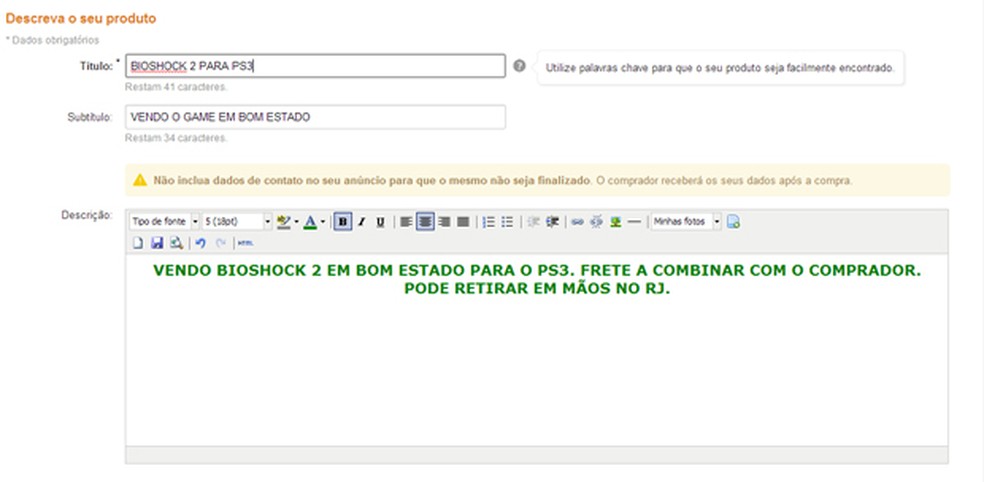
Task: Click the Subtítulo input field
Action: [x=315, y=117]
